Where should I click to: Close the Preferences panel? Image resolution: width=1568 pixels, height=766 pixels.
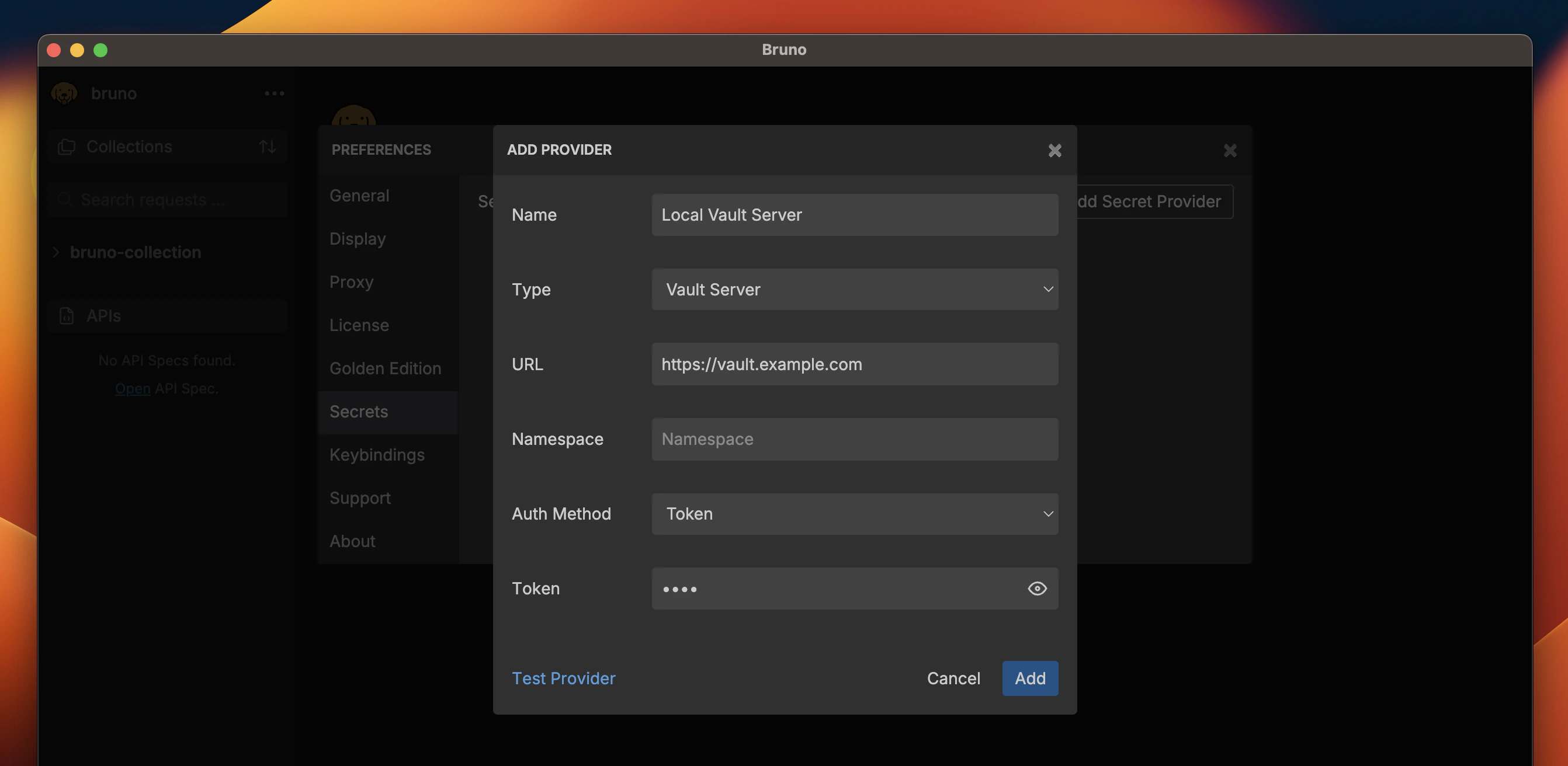pyautogui.click(x=1230, y=150)
